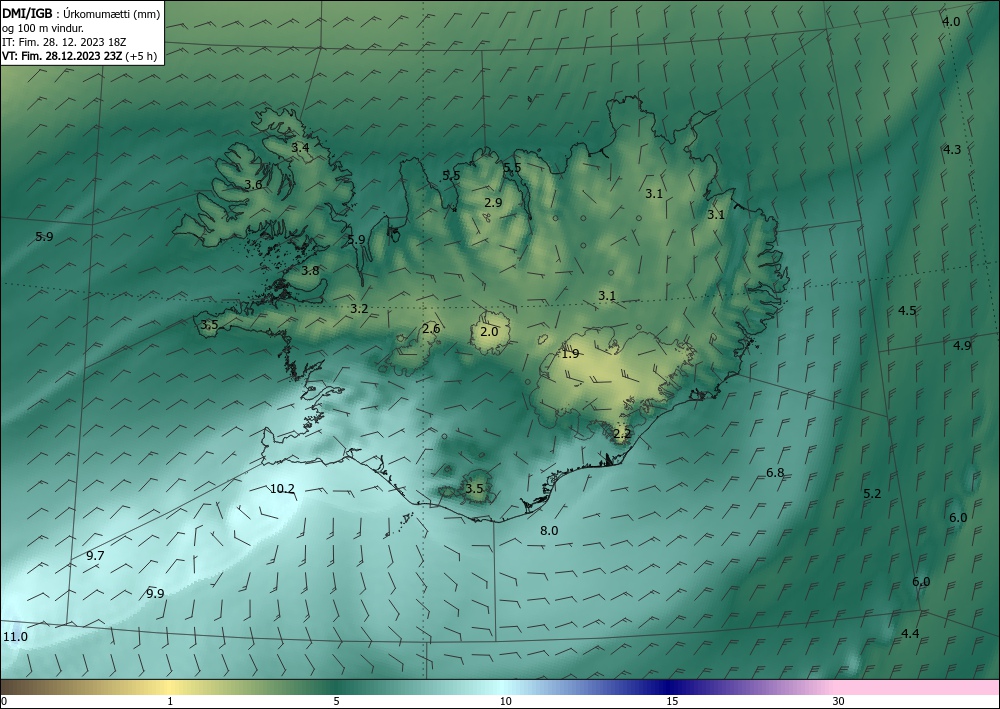This screenshot has height=709, width=1000.
Task: Click the 2.2 value label
Action: (622, 434)
